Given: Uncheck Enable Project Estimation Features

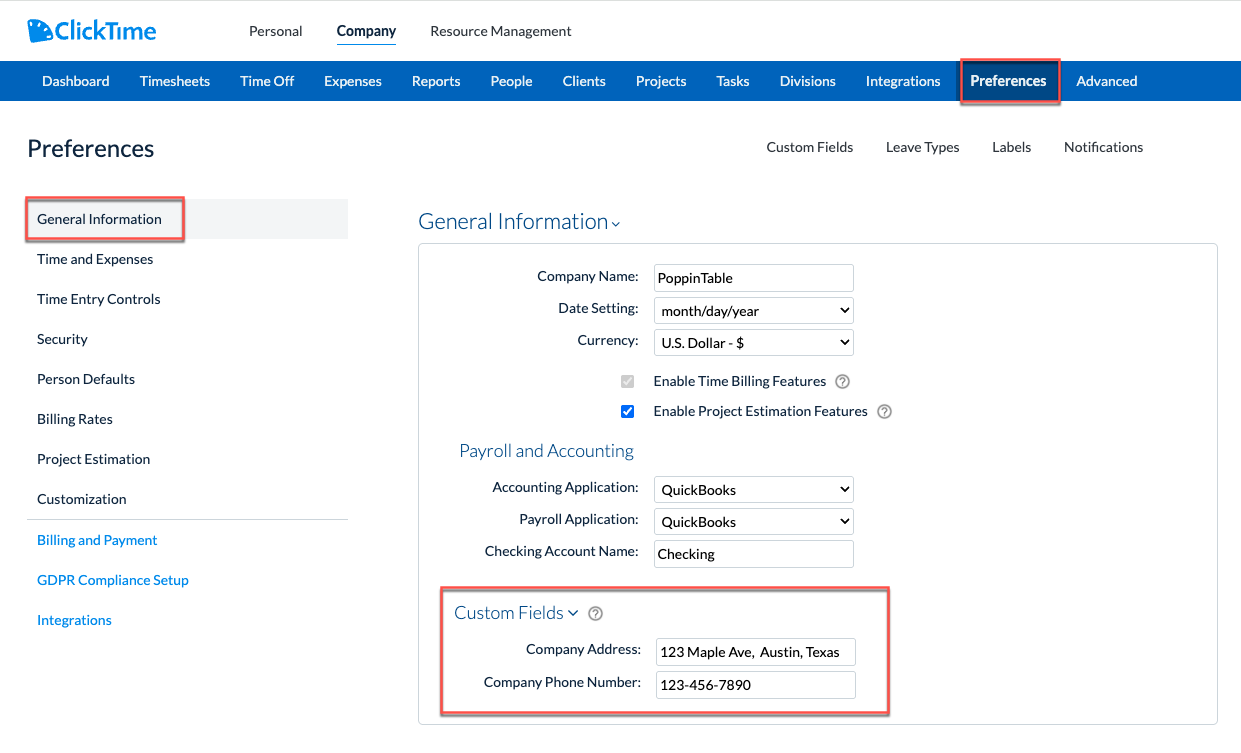Looking at the screenshot, I should 627,411.
